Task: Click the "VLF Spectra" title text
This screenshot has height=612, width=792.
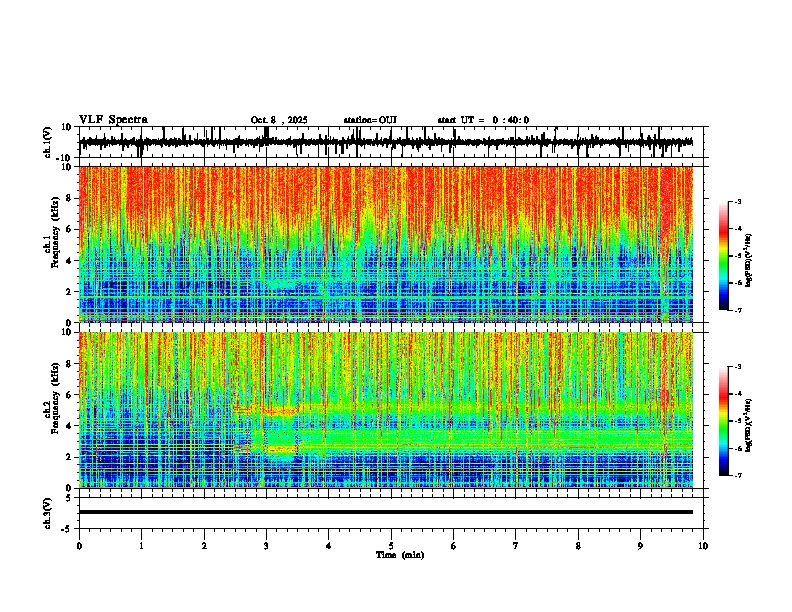Action: (113, 120)
